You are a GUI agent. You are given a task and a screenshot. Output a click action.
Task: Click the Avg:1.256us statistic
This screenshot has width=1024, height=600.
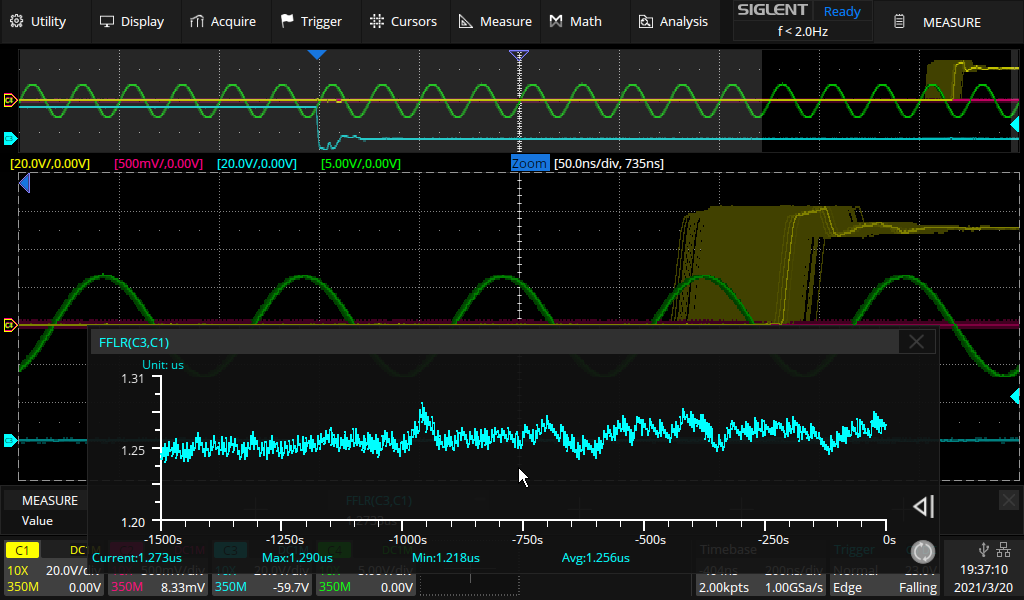pyautogui.click(x=596, y=558)
